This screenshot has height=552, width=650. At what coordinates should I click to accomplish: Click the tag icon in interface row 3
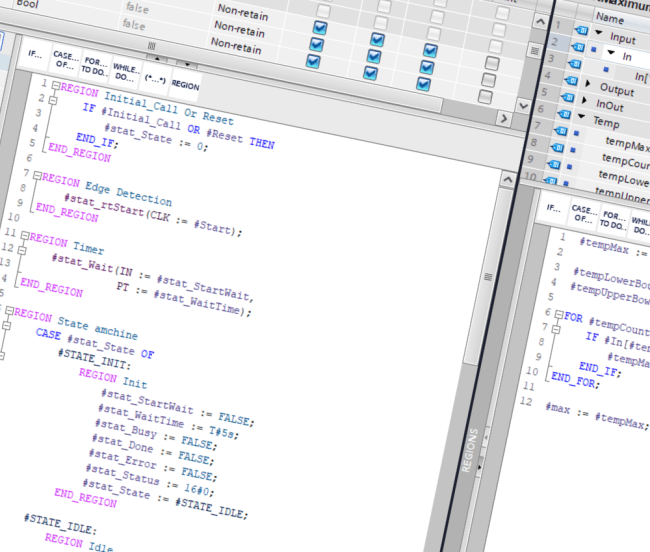pyautogui.click(x=574, y=64)
